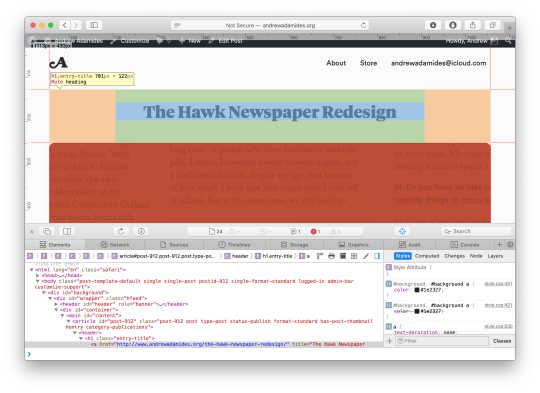Screen dimensions: 540x393
Task: Click the Safari address bar
Action: click(270, 25)
